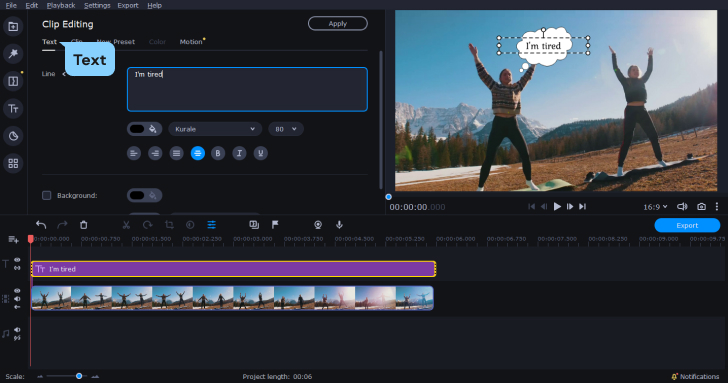The height and width of the screenshot is (383, 728).
Task: Mute the video track audio
Action: (17, 299)
